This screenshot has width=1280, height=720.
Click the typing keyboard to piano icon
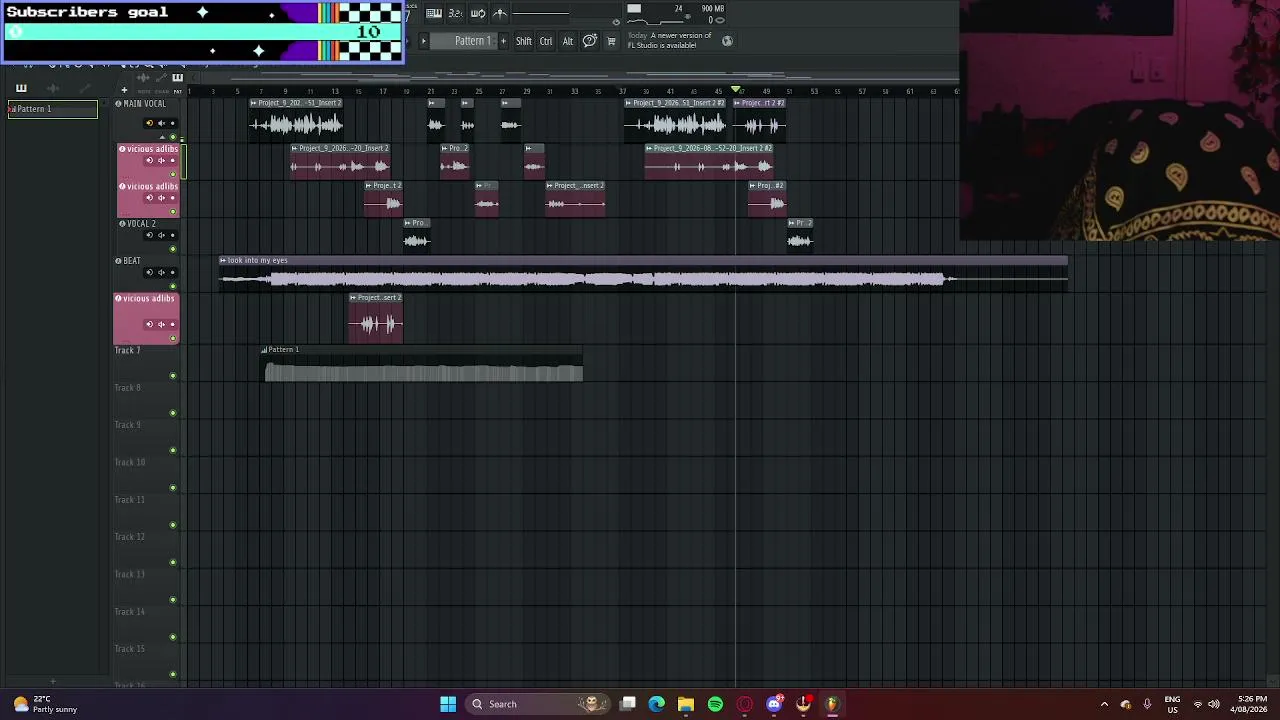[x=434, y=13]
